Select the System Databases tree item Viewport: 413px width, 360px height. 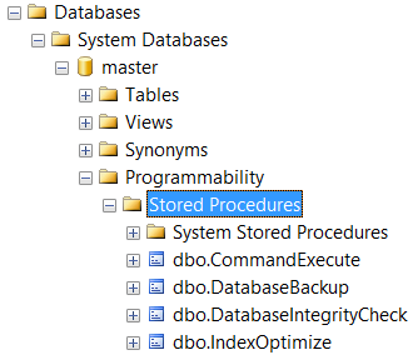[153, 40]
